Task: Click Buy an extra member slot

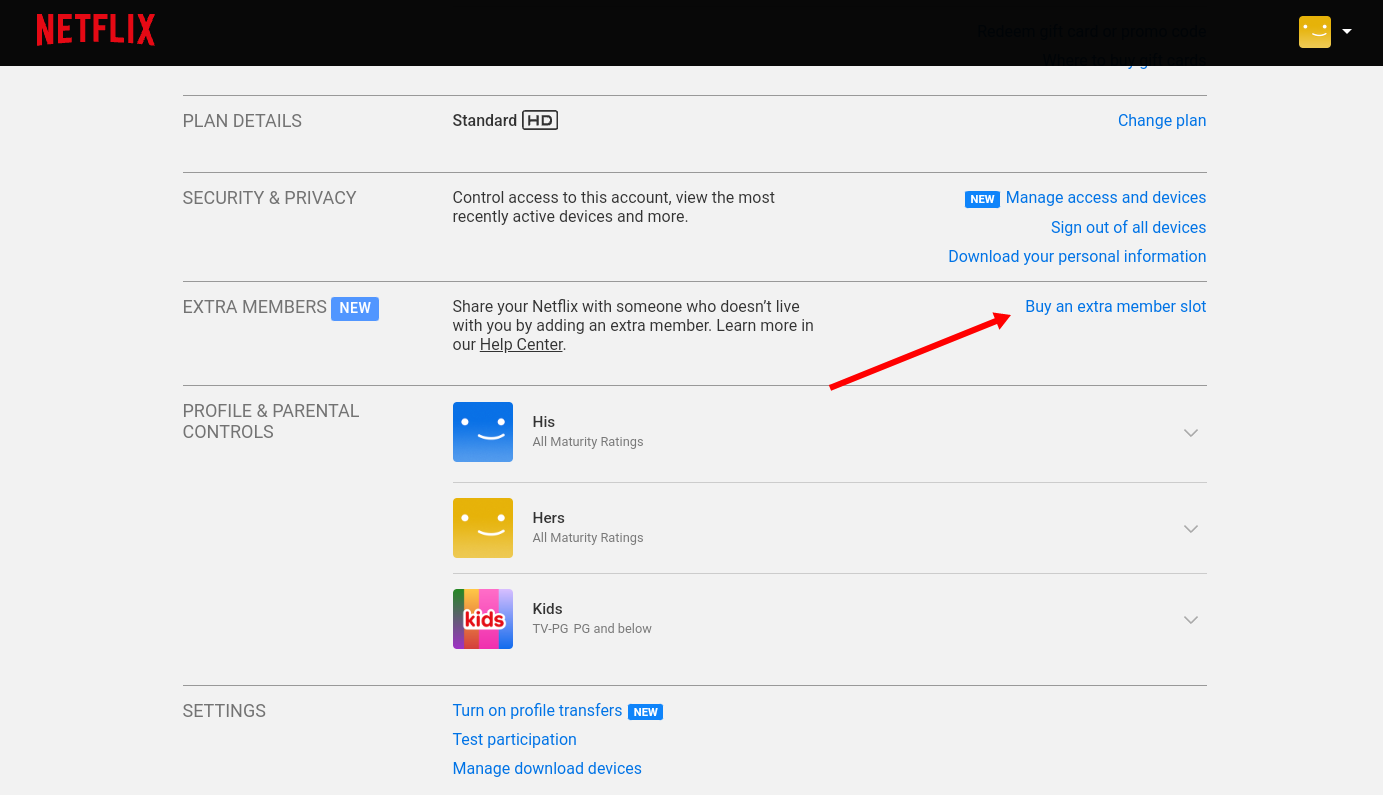Action: tap(1115, 306)
